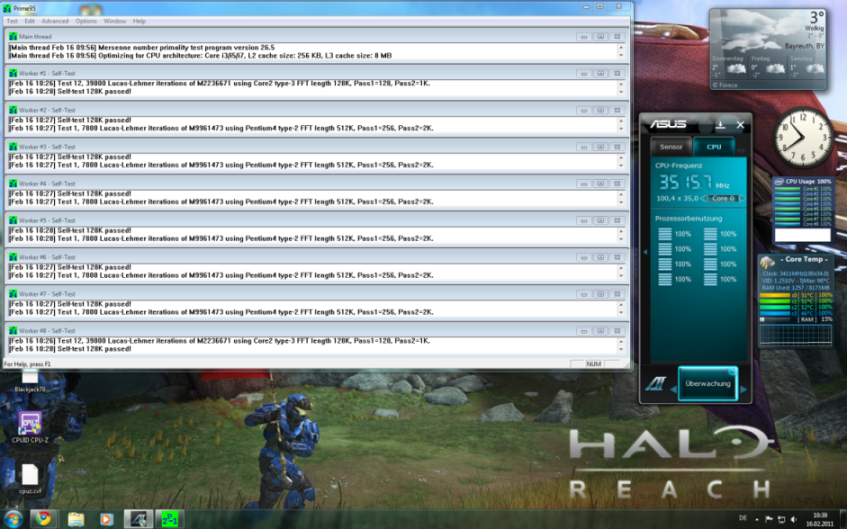
Task: Select the CPU tab in ASUS monitor
Action: click(714, 146)
